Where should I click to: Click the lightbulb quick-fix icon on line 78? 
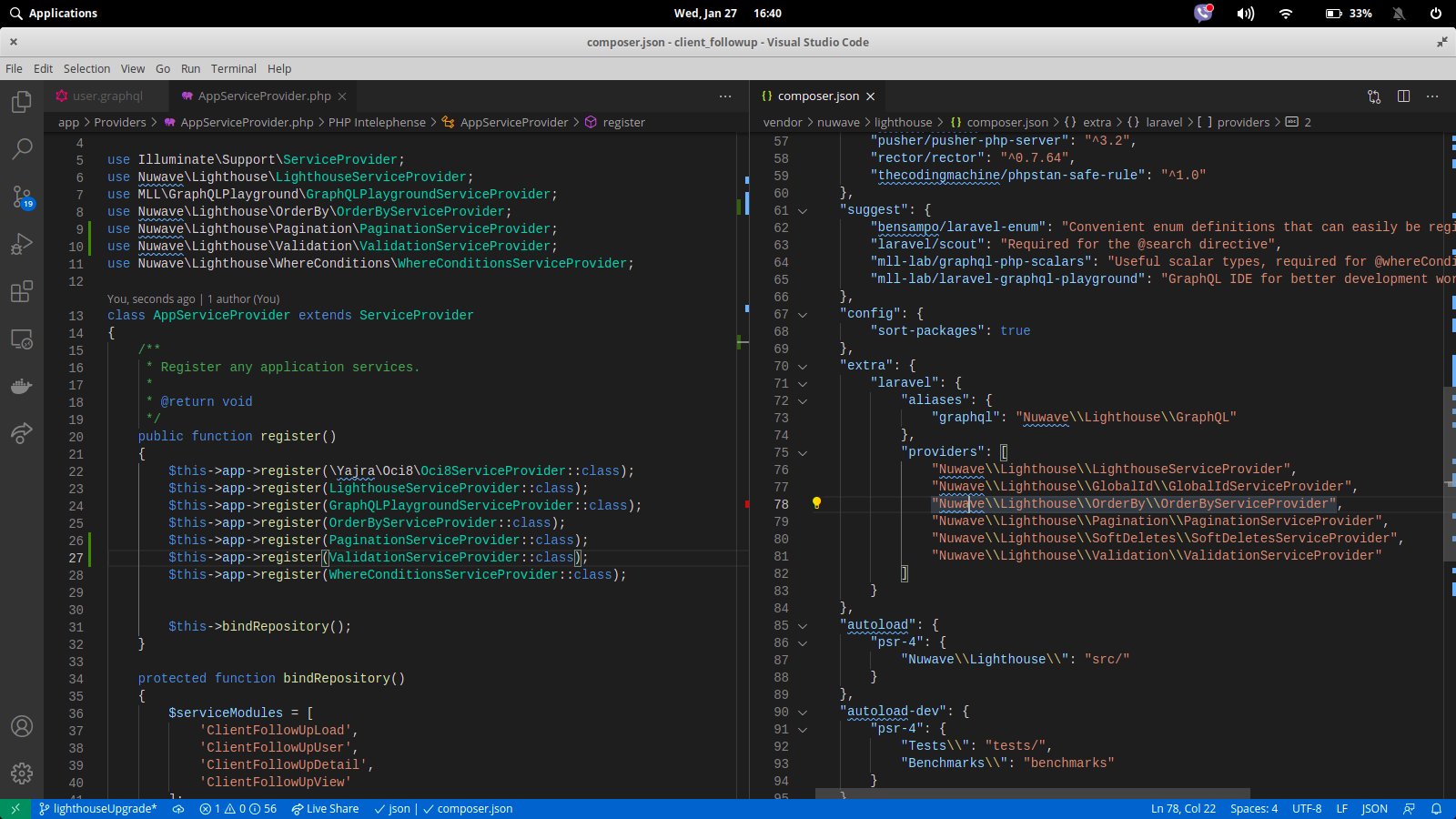(816, 503)
